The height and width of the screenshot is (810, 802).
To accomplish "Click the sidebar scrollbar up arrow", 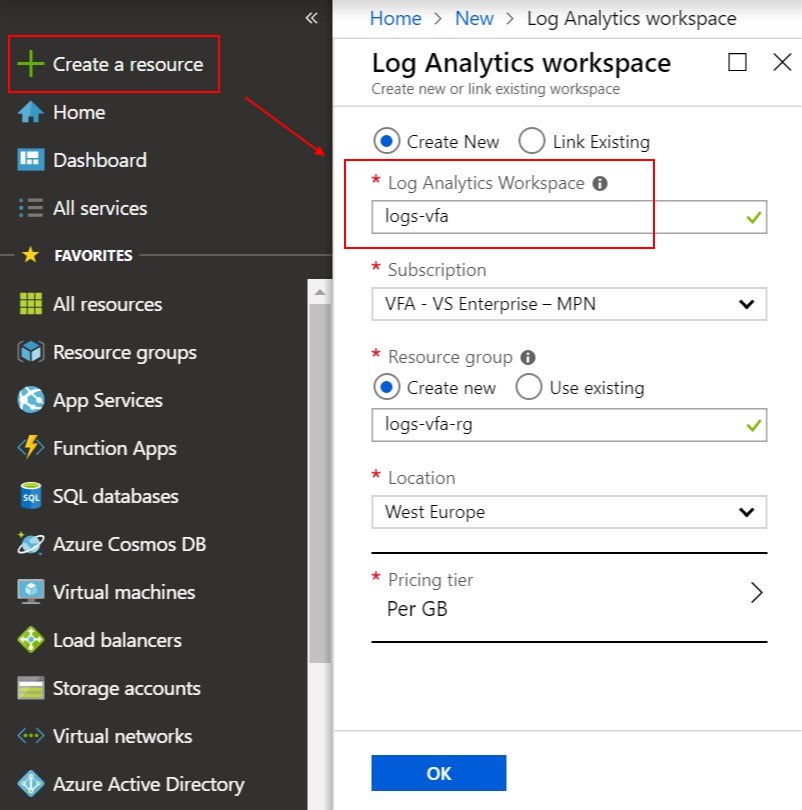I will pyautogui.click(x=320, y=292).
